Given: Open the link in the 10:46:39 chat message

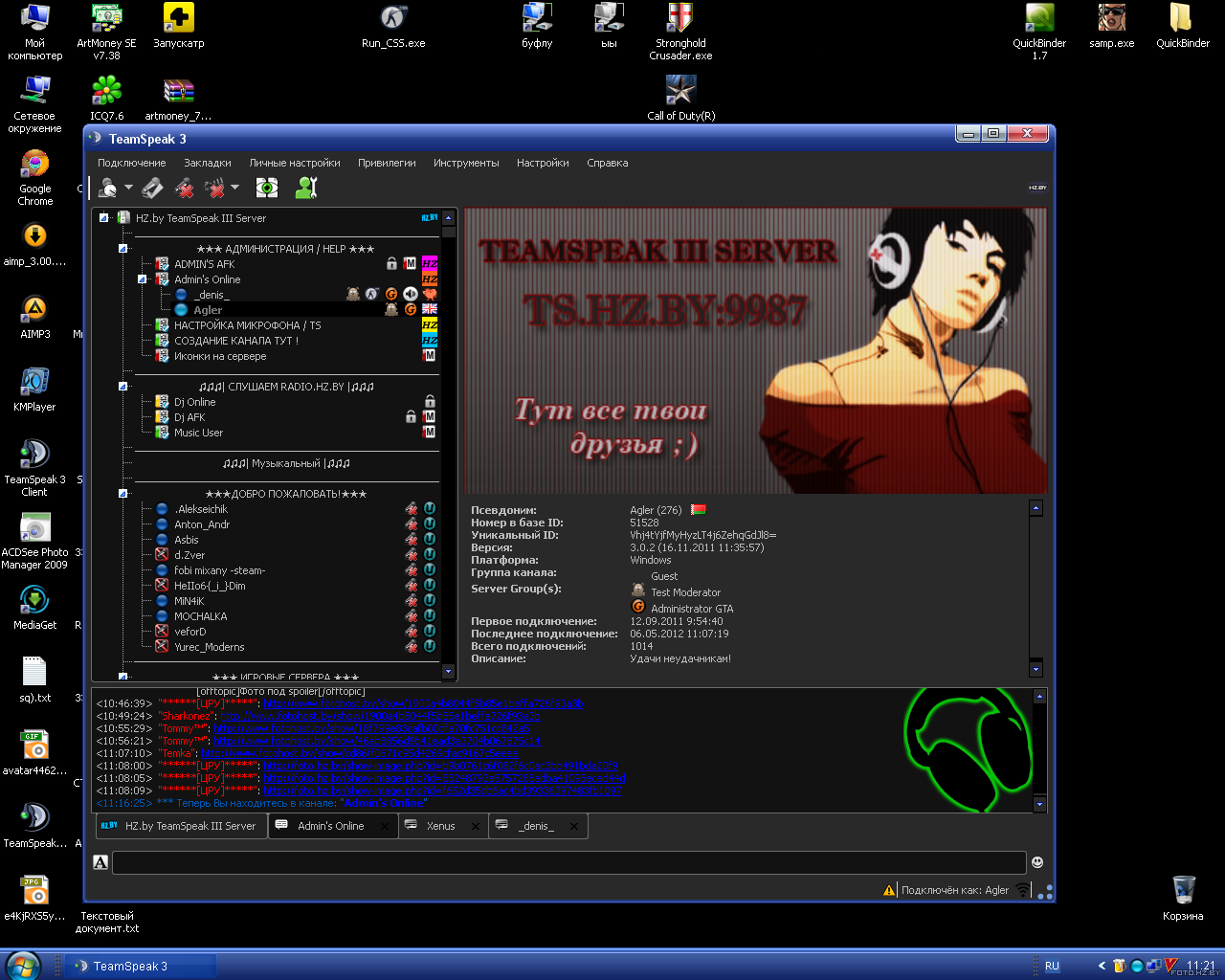Looking at the screenshot, I should [423, 703].
